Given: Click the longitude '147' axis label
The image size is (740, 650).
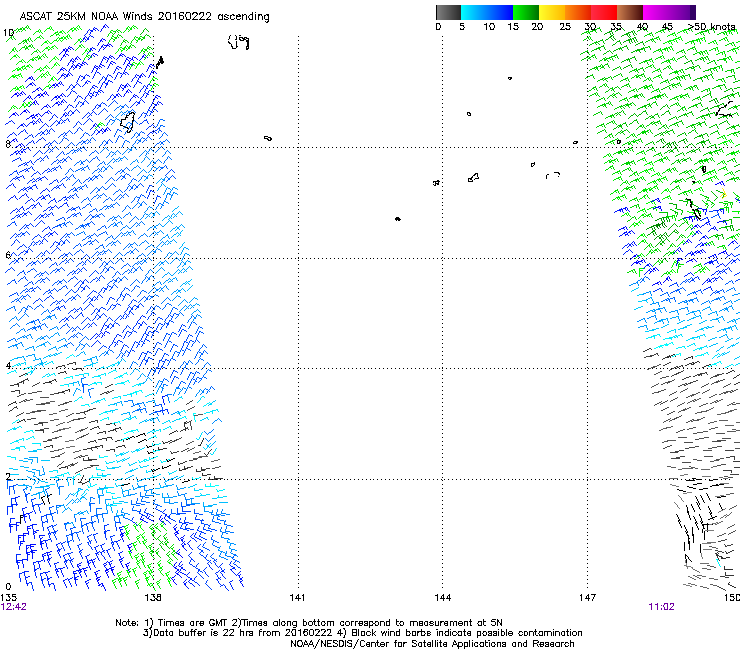Looking at the screenshot, I should point(587,598).
